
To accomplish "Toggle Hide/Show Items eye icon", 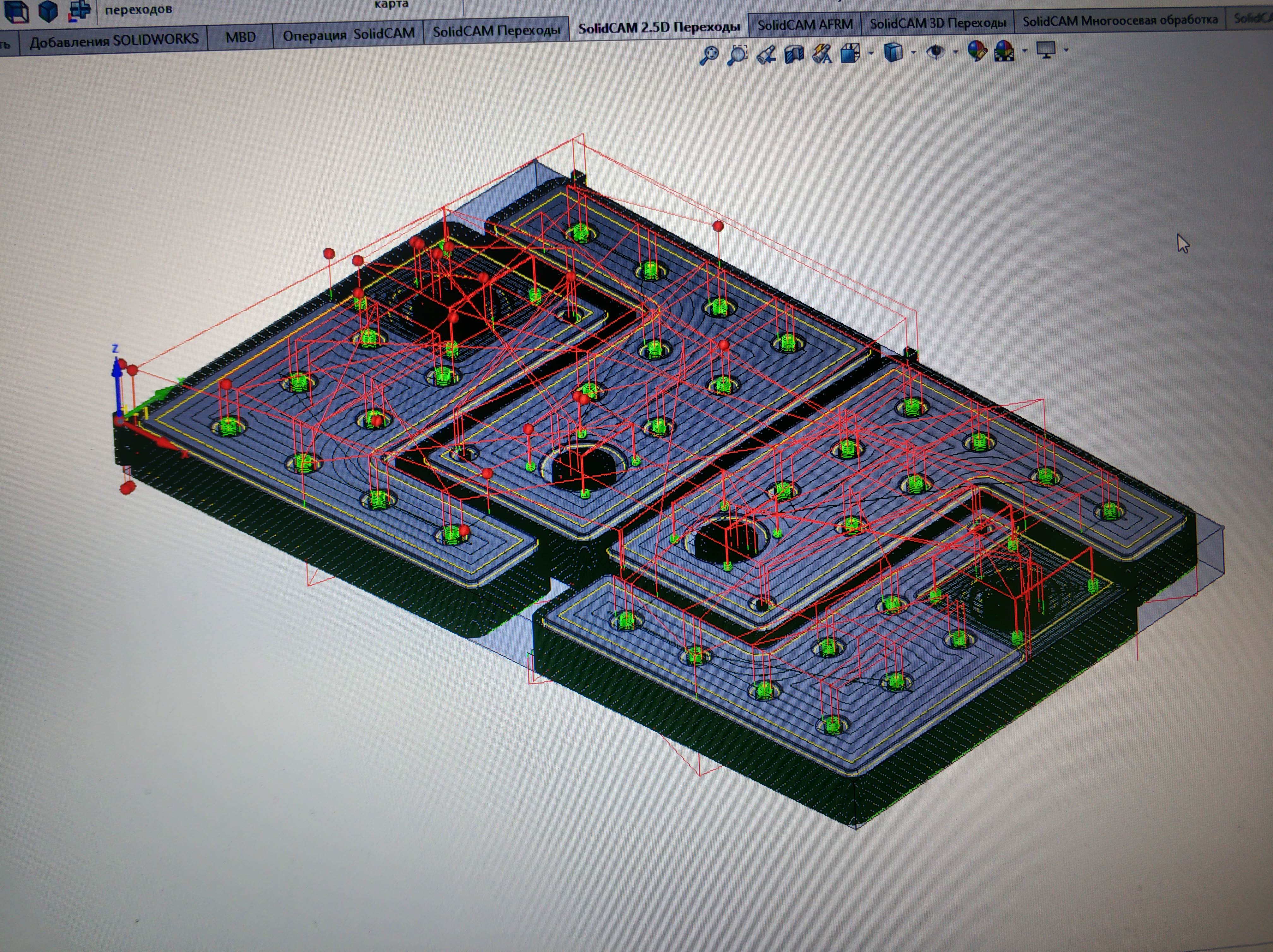I will click(936, 52).
